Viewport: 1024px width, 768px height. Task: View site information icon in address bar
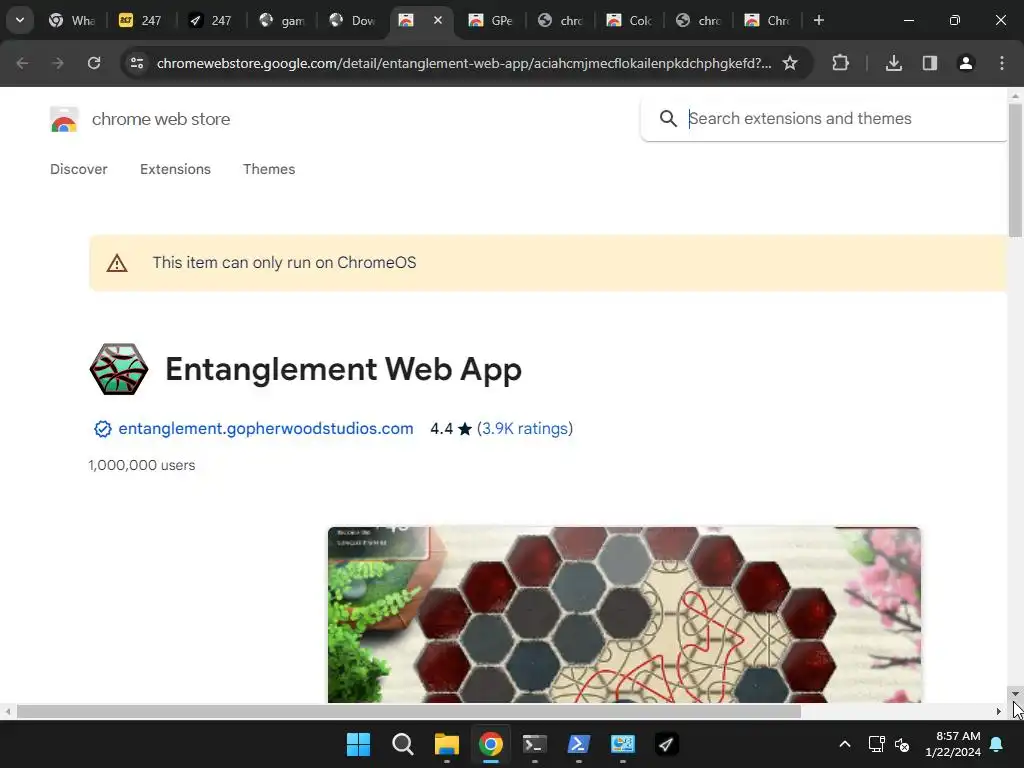pyautogui.click(x=137, y=63)
